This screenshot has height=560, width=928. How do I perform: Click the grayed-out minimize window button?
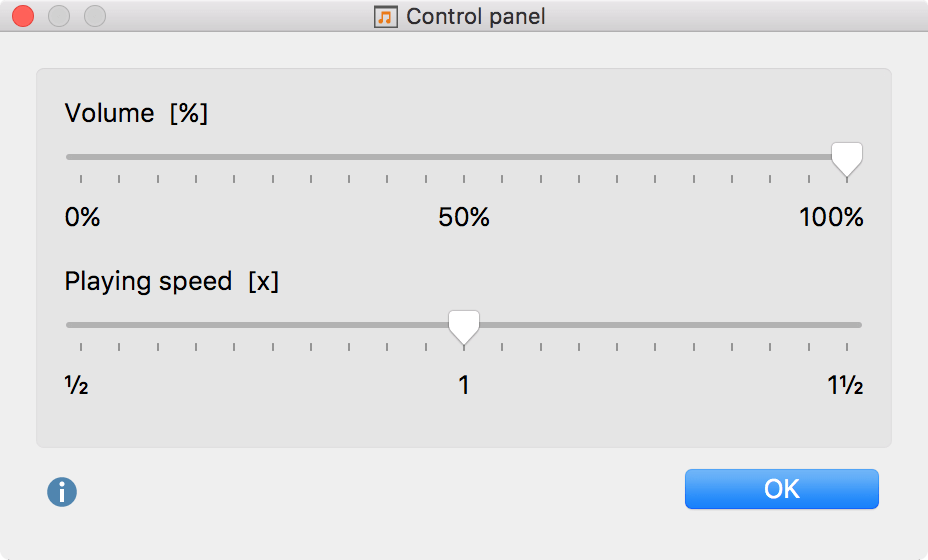(58, 17)
